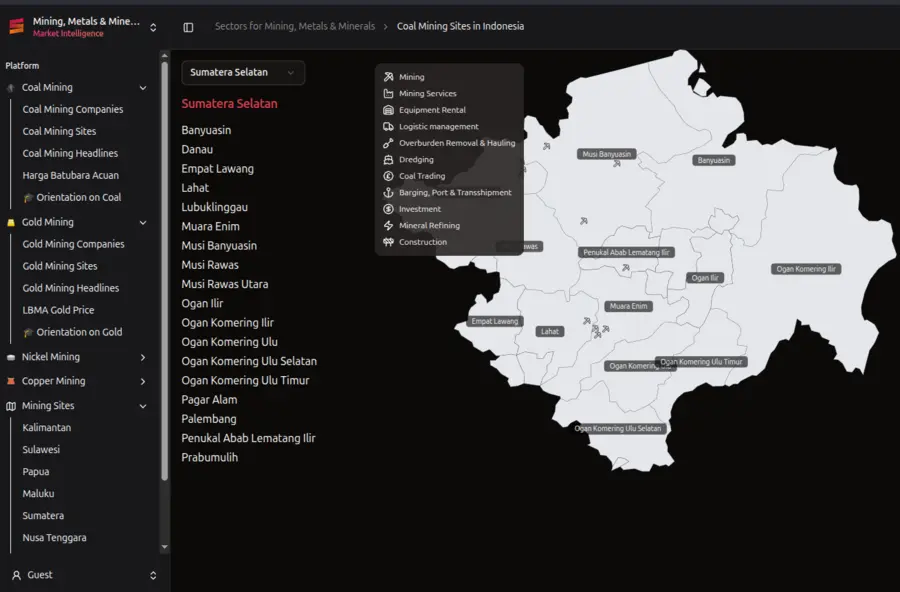Collapse the Mining Sites section chevron
The image size is (900, 592).
coord(143,406)
